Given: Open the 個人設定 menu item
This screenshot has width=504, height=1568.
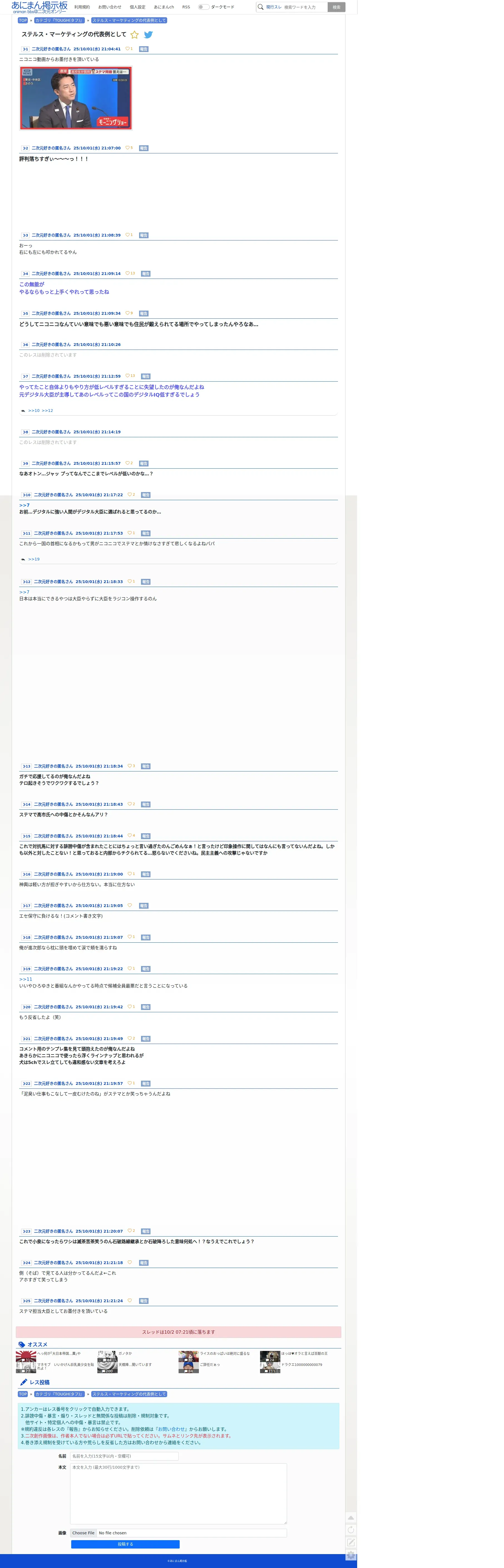Looking at the screenshot, I should (138, 7).
